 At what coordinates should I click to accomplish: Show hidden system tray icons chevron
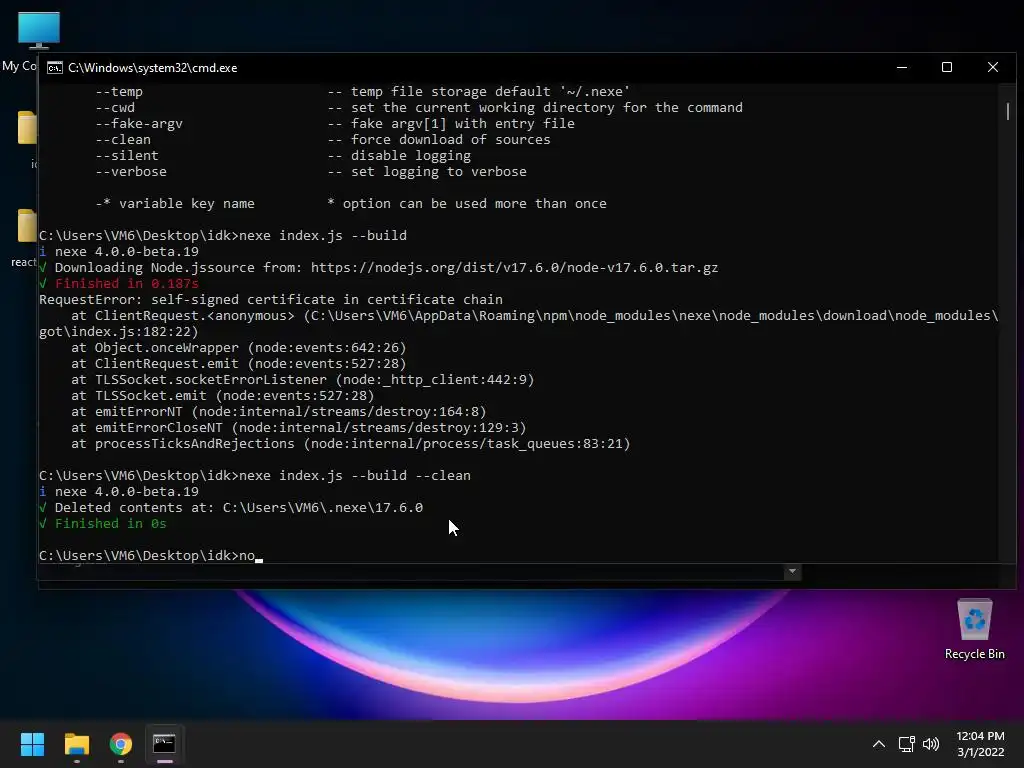pyautogui.click(x=879, y=744)
